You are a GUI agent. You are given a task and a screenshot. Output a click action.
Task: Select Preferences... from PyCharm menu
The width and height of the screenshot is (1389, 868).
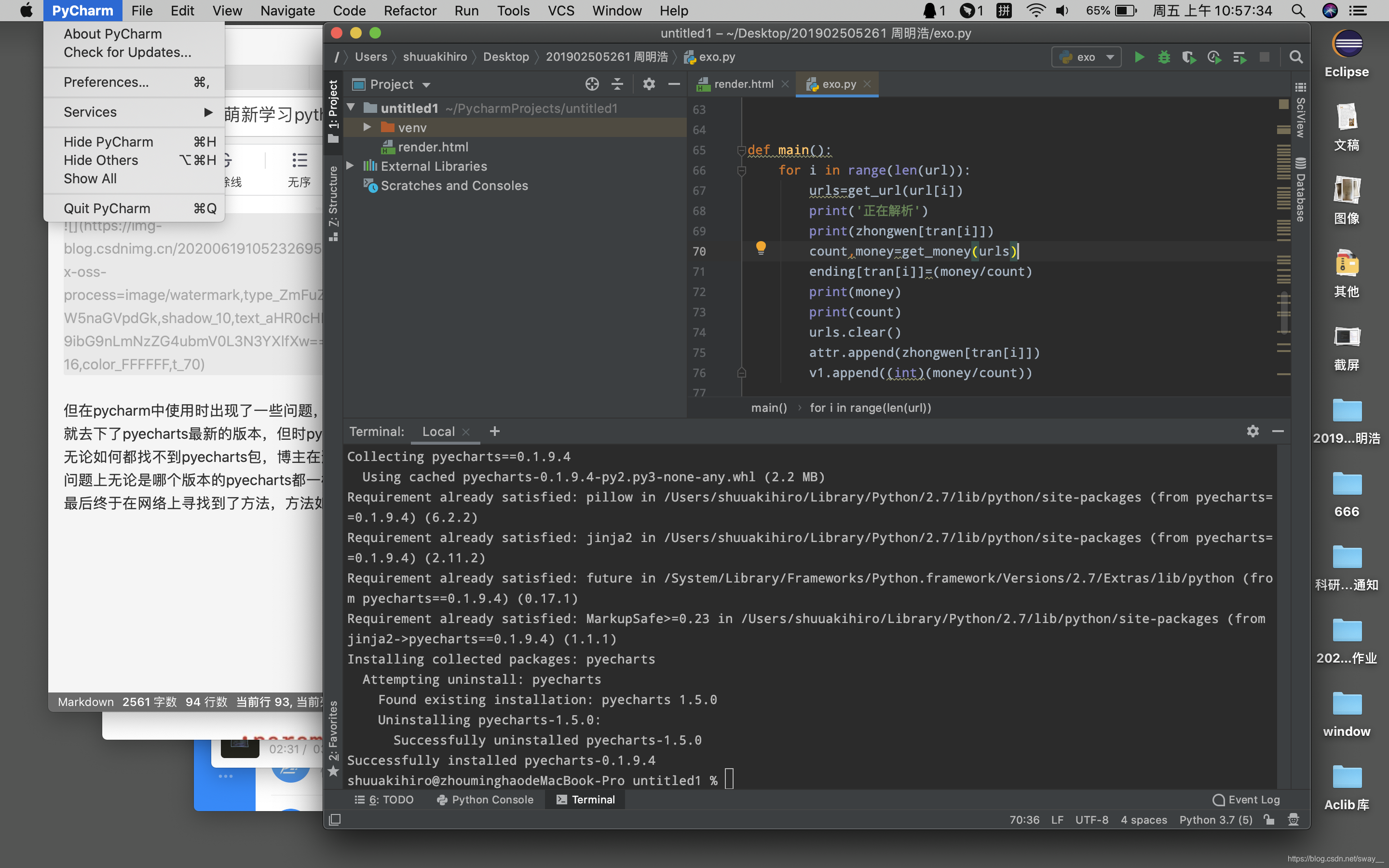(x=106, y=82)
